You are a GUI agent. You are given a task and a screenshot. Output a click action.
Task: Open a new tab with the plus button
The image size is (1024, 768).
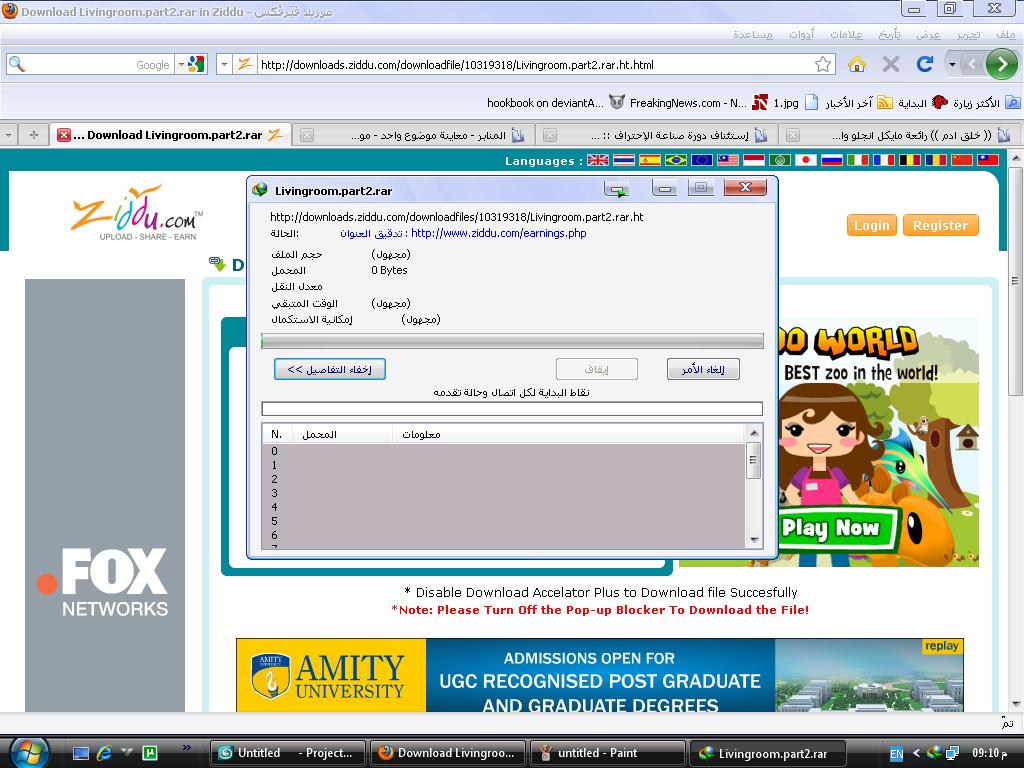(34, 135)
